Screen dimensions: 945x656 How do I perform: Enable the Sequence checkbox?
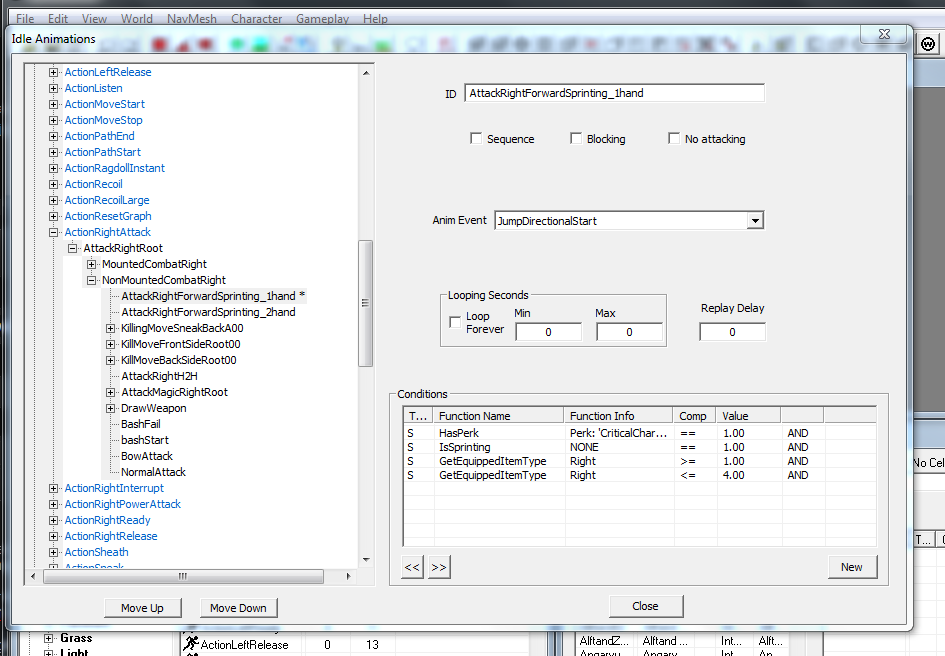point(476,139)
